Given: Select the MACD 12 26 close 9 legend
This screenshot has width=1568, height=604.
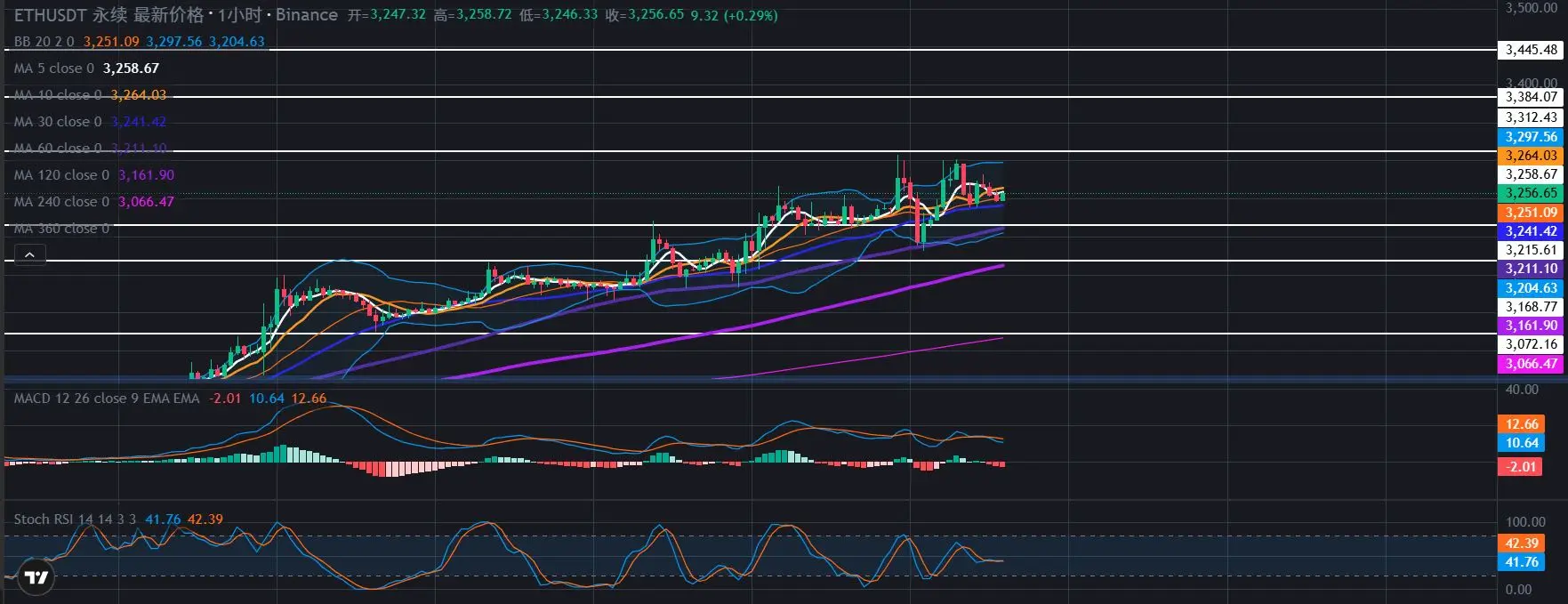Looking at the screenshot, I should click(107, 399).
